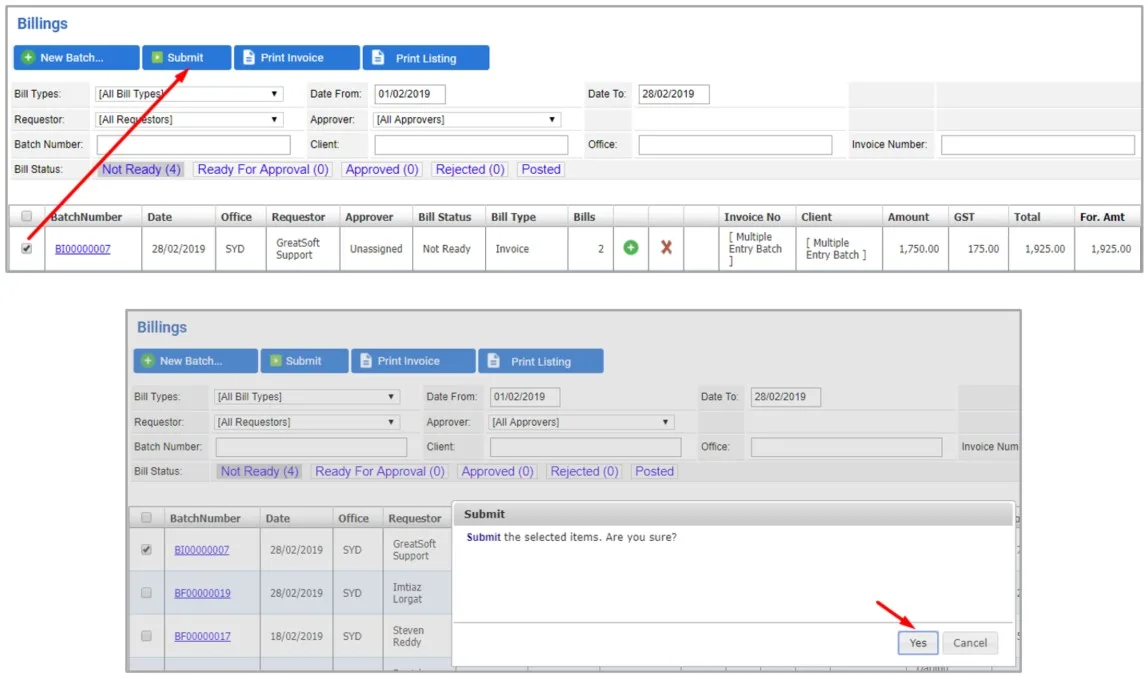
Task: Click green plus icon in BI00000007 row
Action: click(630, 248)
